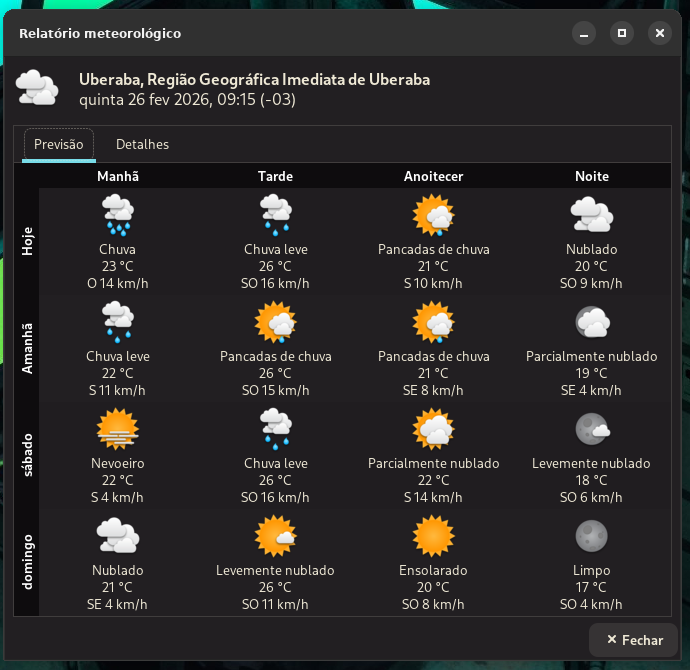Click the cloud icon beside Uberaba title

pos(37,89)
